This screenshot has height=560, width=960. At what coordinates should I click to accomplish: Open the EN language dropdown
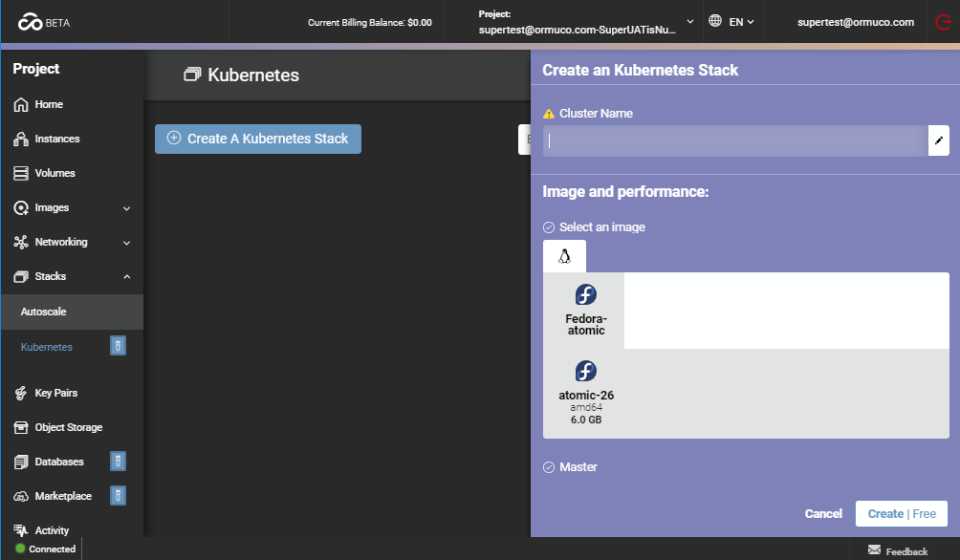tap(731, 22)
